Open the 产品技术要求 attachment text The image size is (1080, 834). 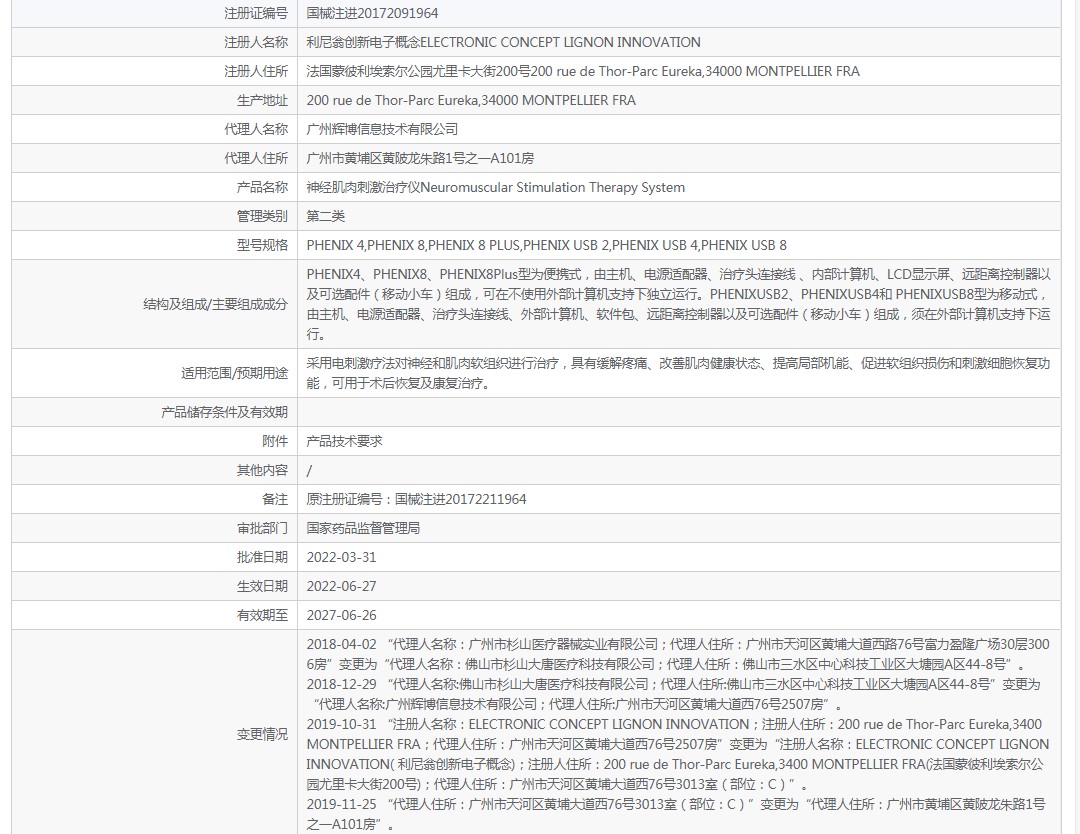tap(344, 441)
